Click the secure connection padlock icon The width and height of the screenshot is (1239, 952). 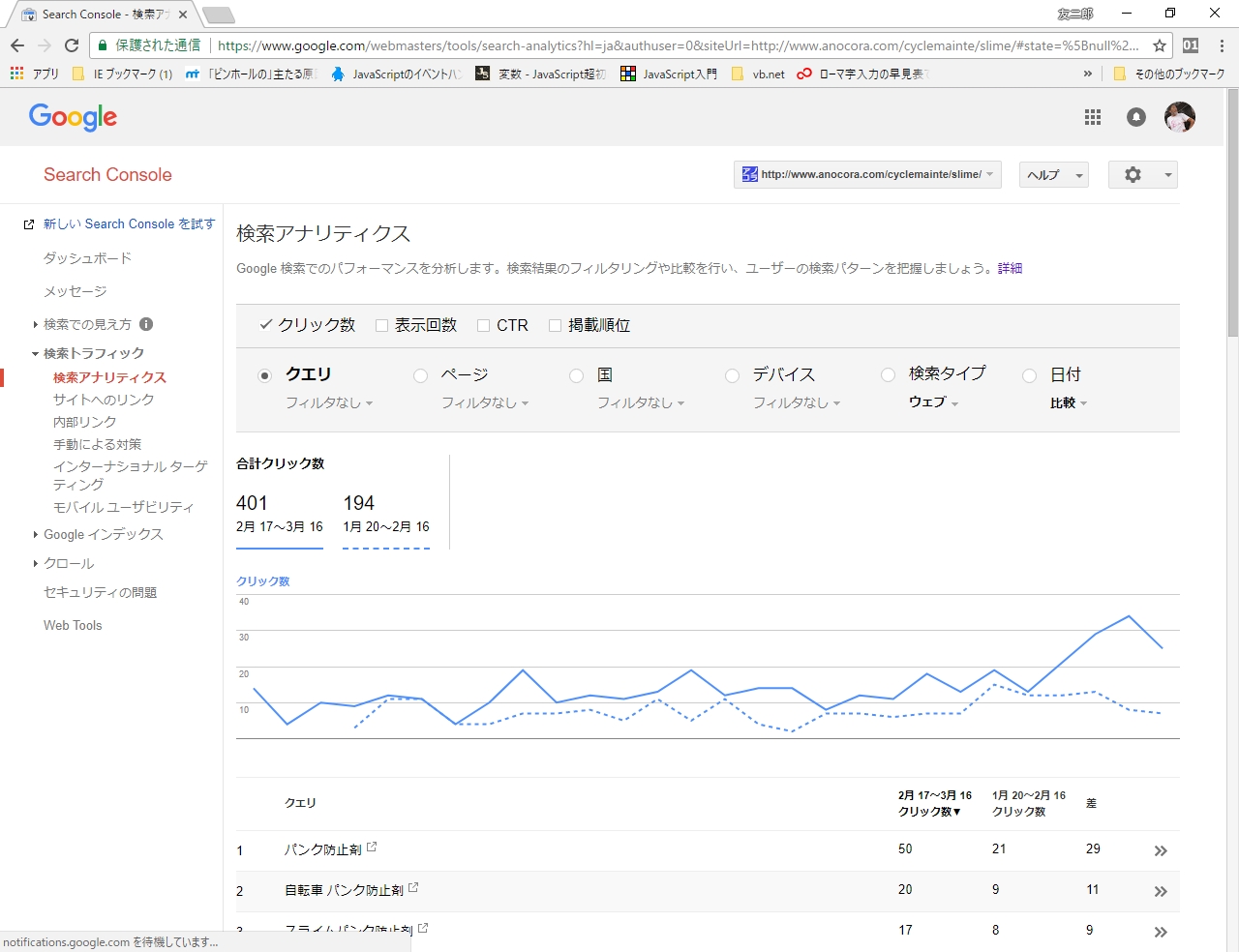(x=103, y=45)
